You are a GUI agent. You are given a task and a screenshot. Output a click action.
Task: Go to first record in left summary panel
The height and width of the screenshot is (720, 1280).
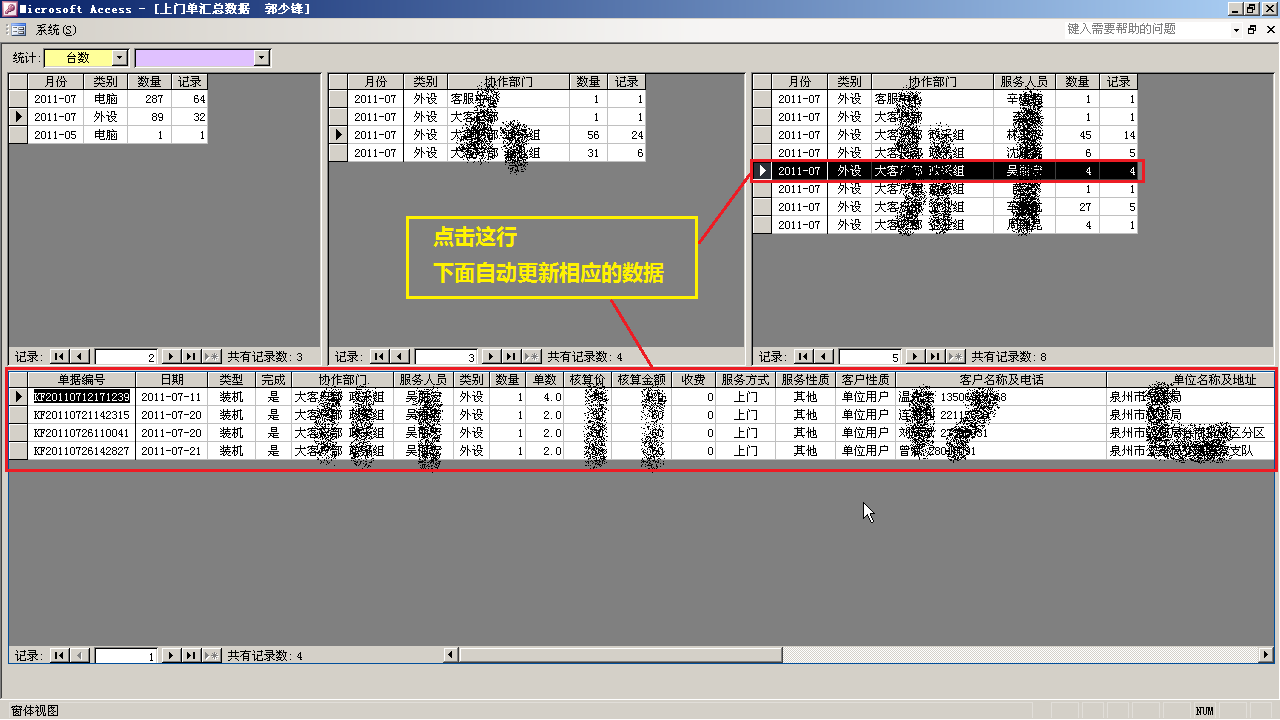[x=58, y=356]
